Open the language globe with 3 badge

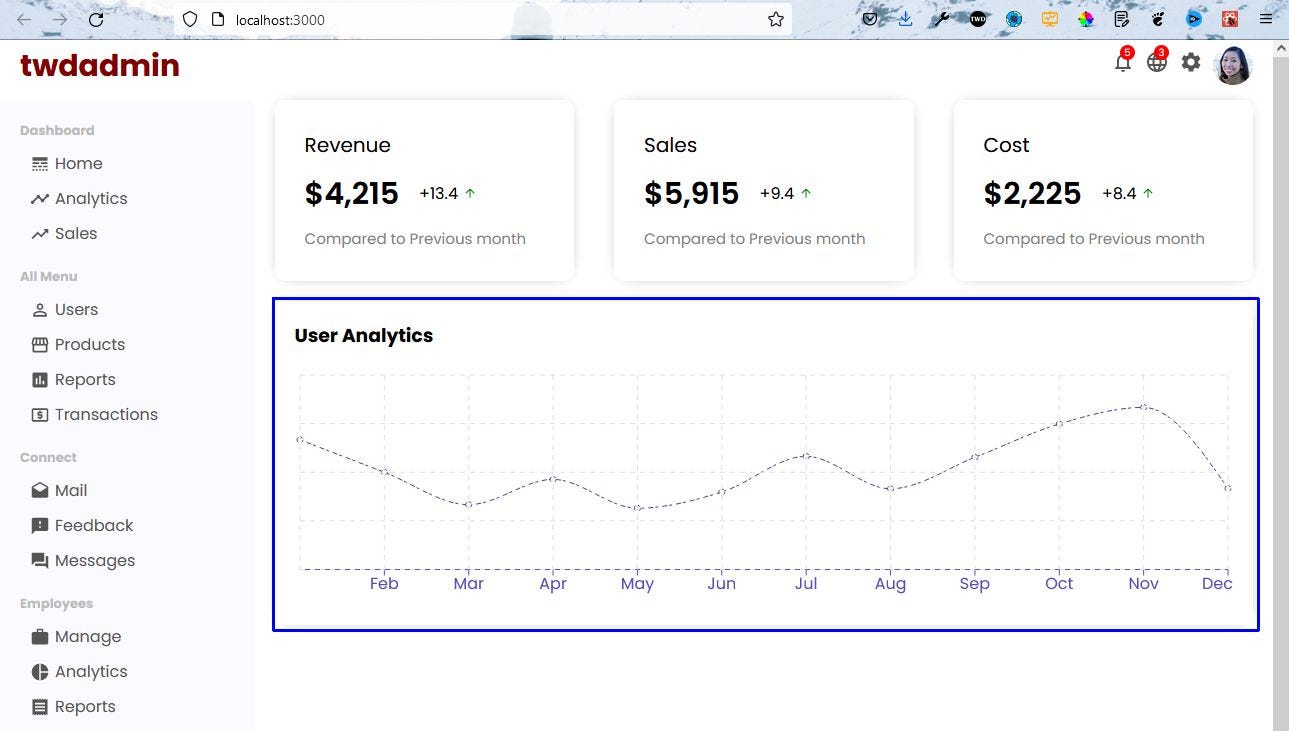(1157, 61)
